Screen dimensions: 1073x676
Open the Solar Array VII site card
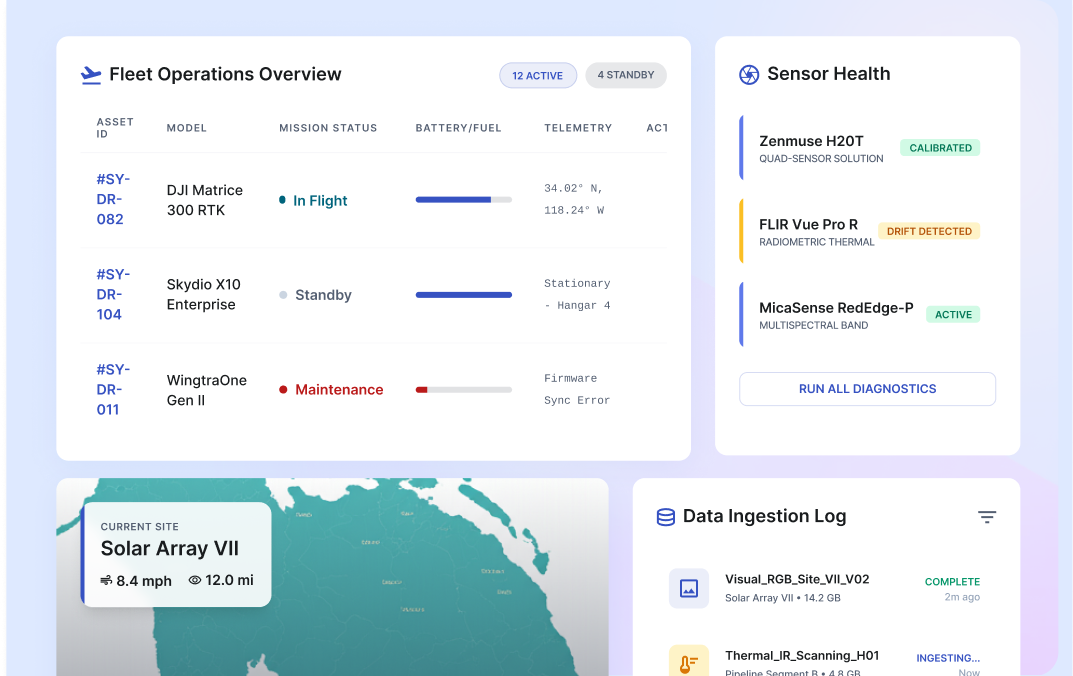[x=177, y=554]
